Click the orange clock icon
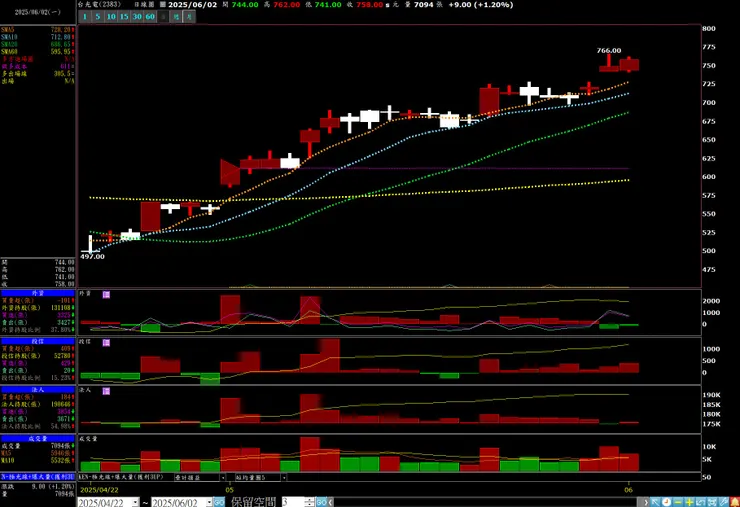The height and width of the screenshot is (507, 740). tap(666, 502)
